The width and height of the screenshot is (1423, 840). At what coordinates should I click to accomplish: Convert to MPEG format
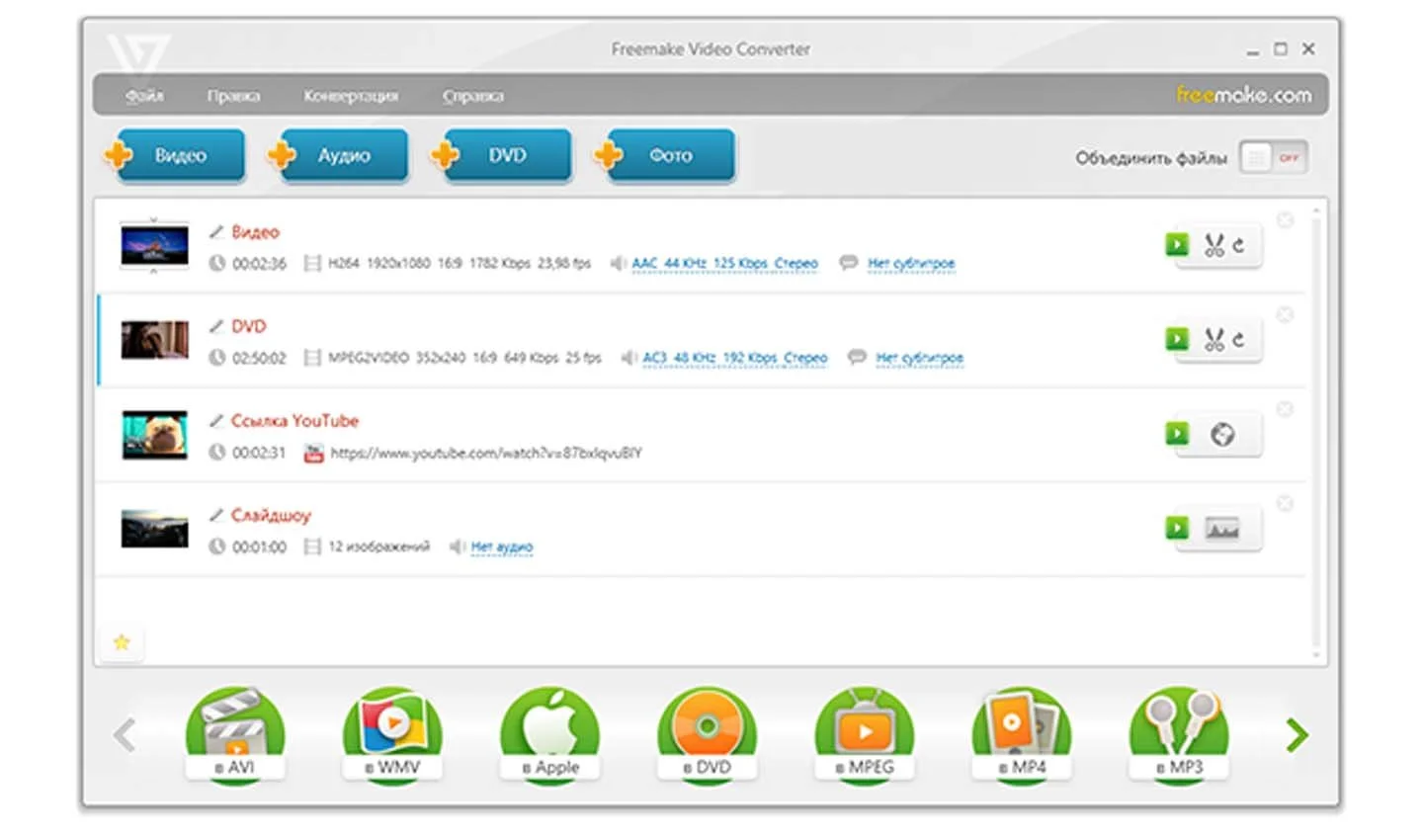pyautogui.click(x=864, y=736)
